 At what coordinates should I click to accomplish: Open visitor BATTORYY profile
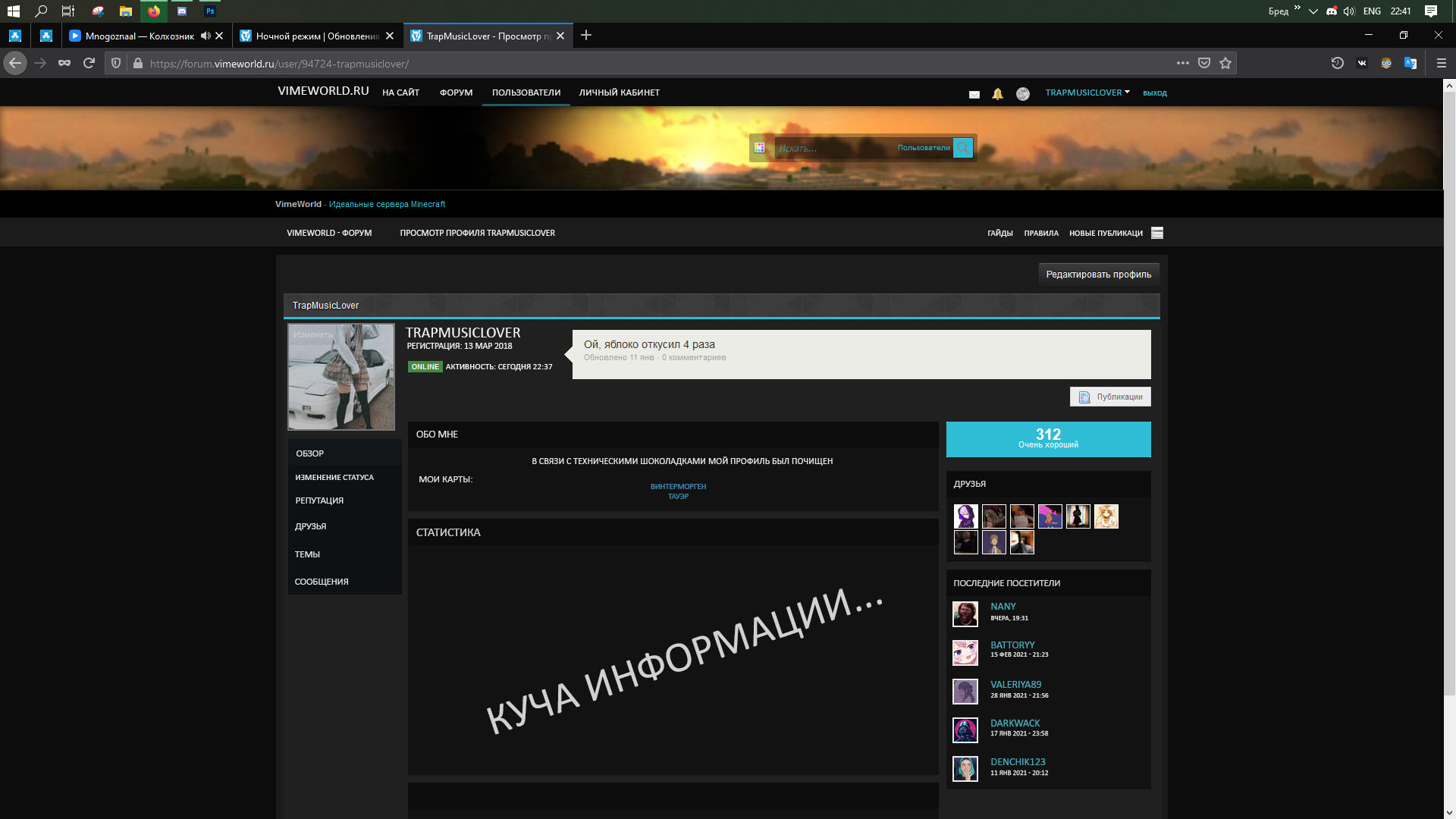tap(1012, 645)
